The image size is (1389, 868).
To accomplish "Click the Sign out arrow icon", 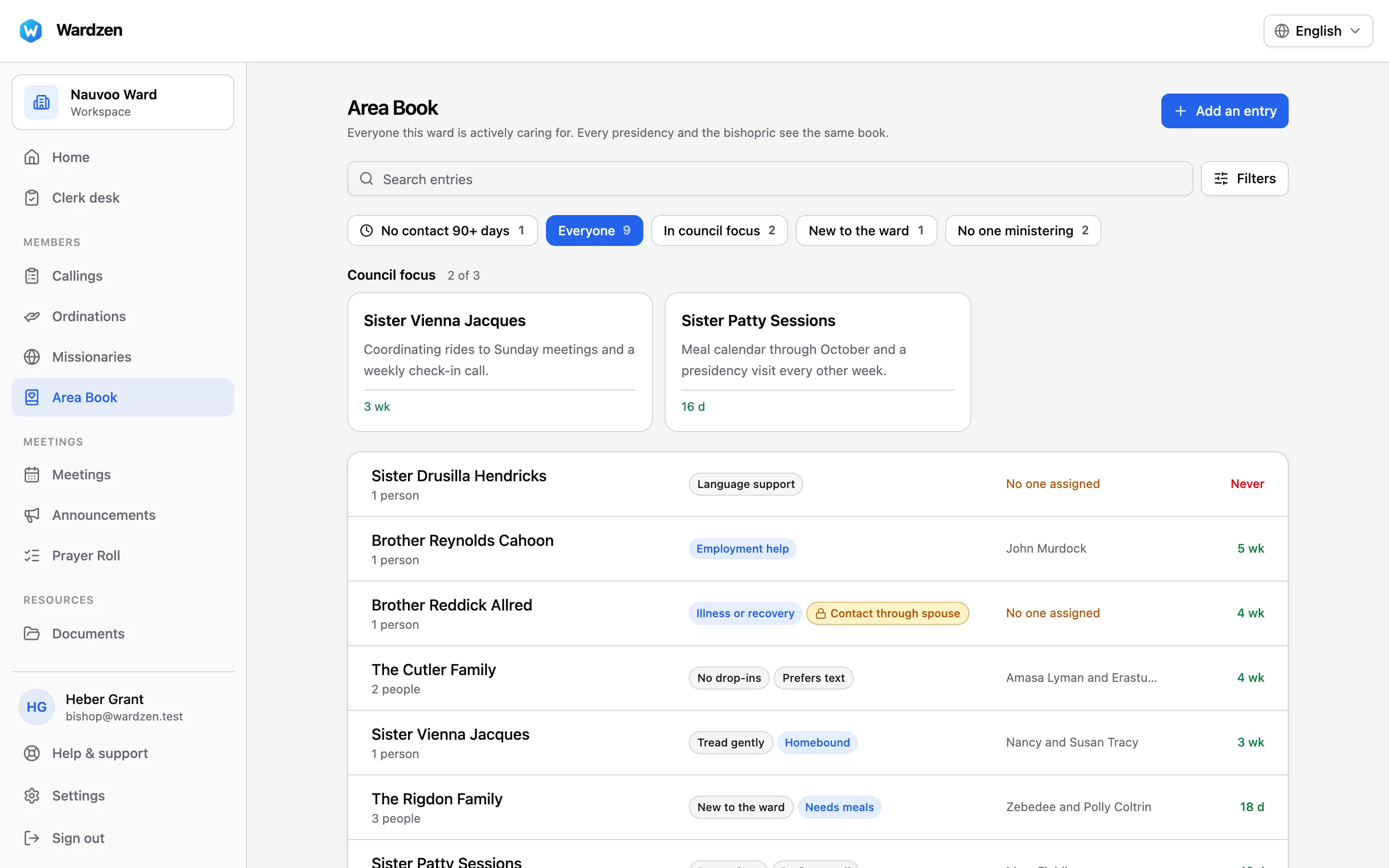I will click(31, 838).
